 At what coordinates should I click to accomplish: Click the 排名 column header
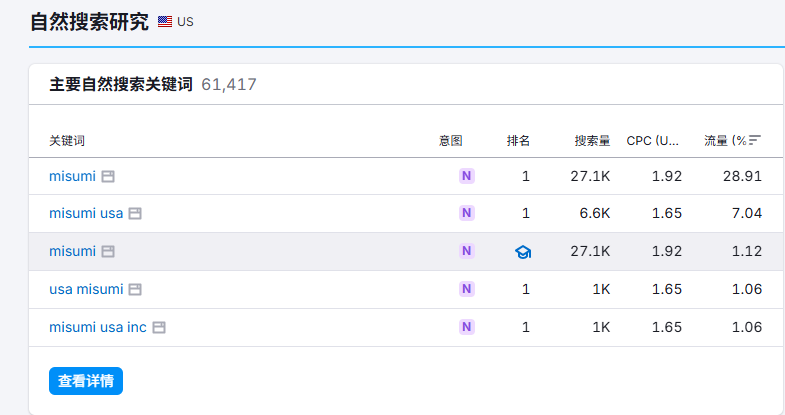pos(518,141)
